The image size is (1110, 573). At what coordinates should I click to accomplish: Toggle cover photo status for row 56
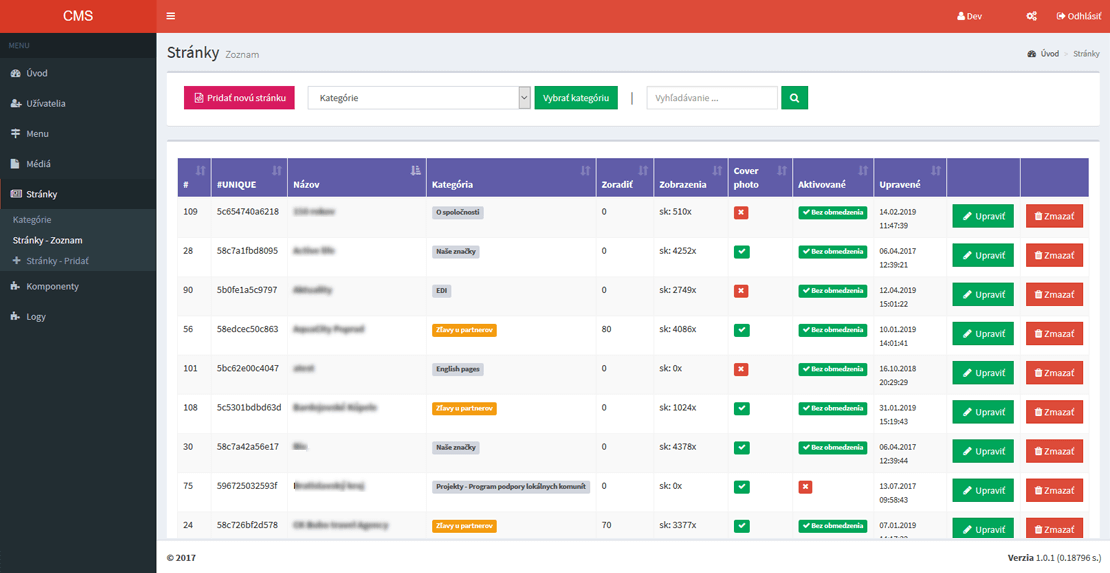pos(741,330)
